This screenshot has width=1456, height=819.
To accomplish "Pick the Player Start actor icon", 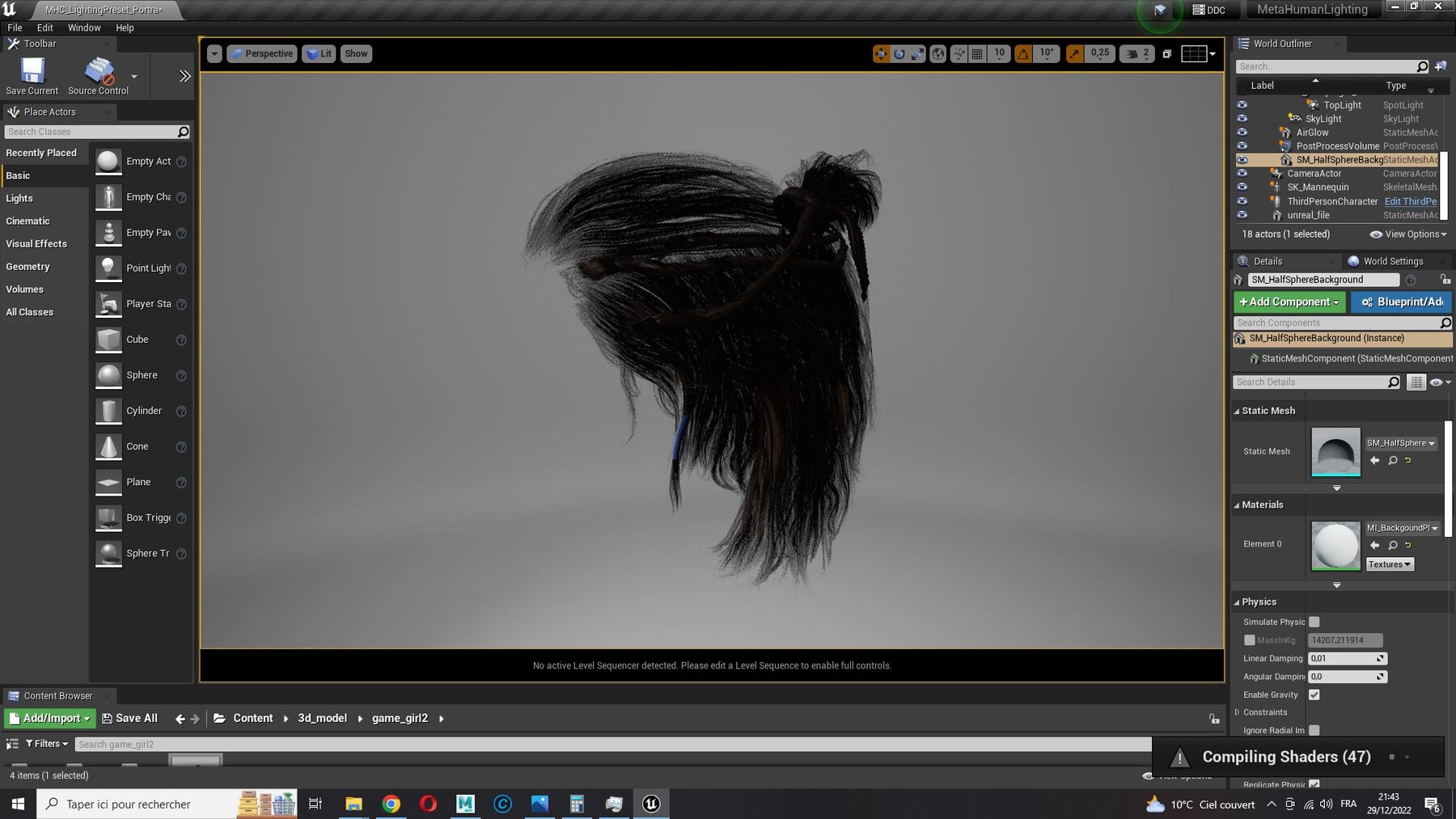I will click(108, 304).
